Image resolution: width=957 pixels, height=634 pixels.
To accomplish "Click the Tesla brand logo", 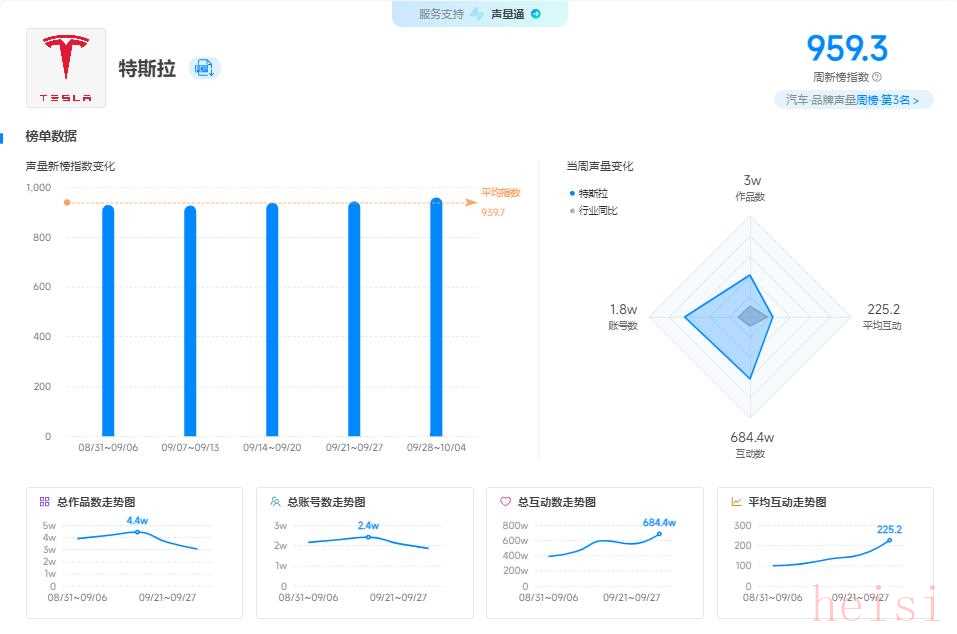I will point(66,67).
